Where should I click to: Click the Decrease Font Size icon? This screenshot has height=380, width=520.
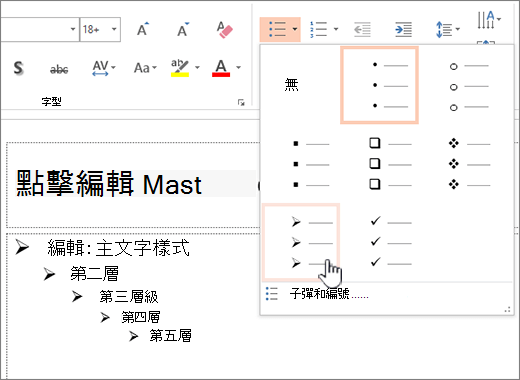[x=183, y=29]
